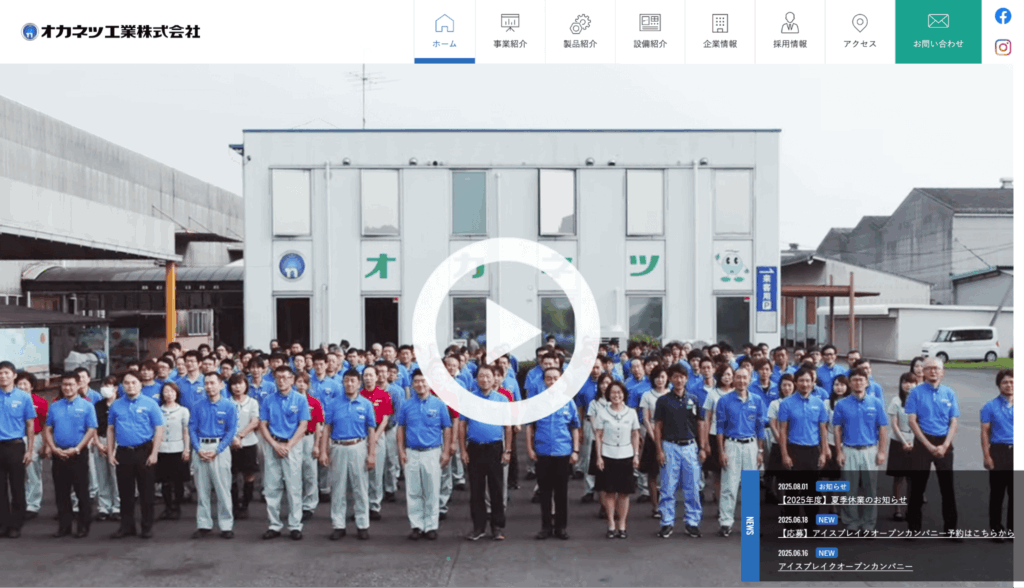
Task: Click the お知らせ category tag
Action: pyautogui.click(x=832, y=486)
